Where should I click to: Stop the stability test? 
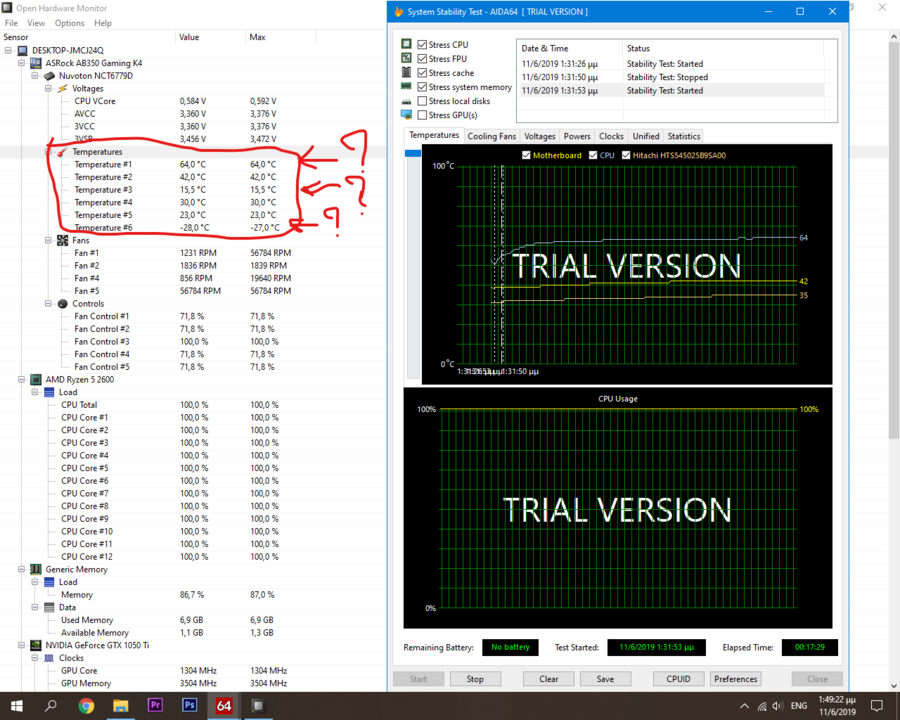[475, 679]
